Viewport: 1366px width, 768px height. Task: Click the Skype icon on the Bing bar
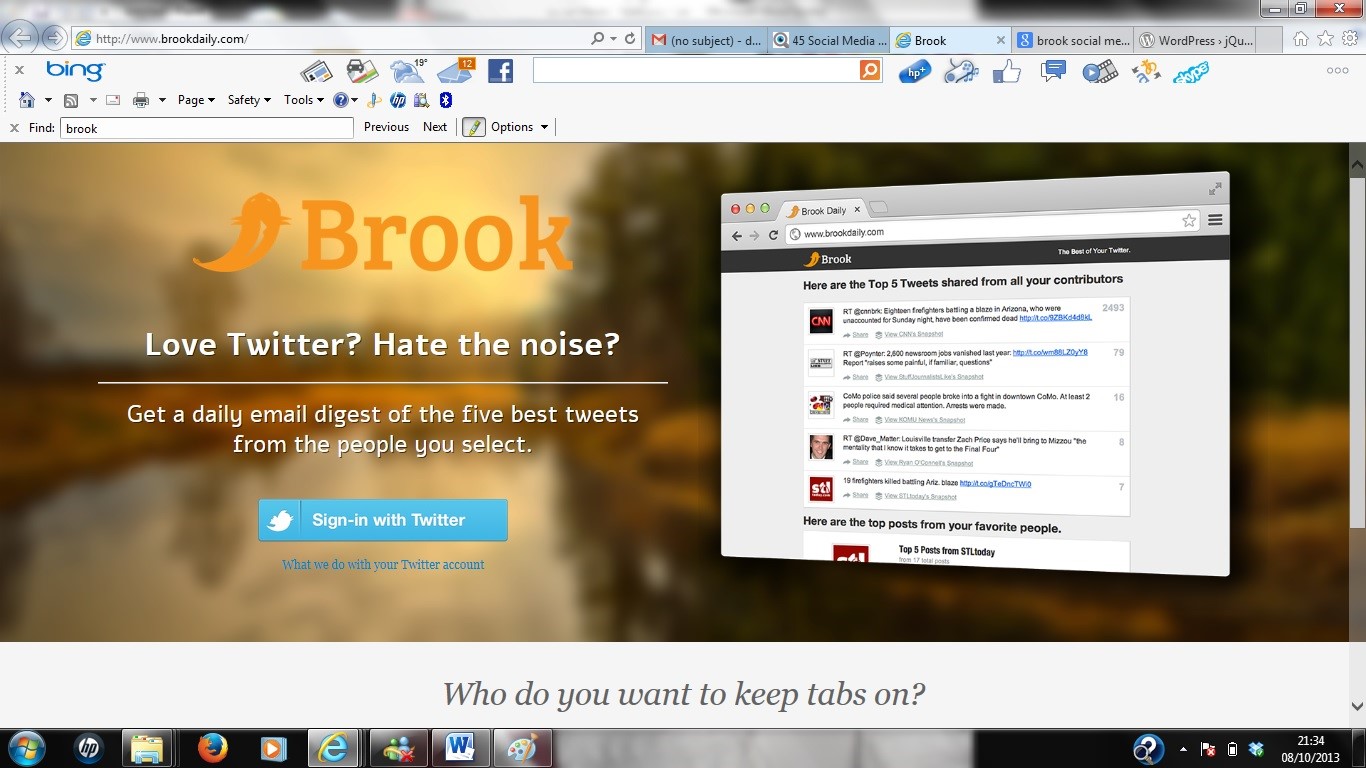[1191, 71]
